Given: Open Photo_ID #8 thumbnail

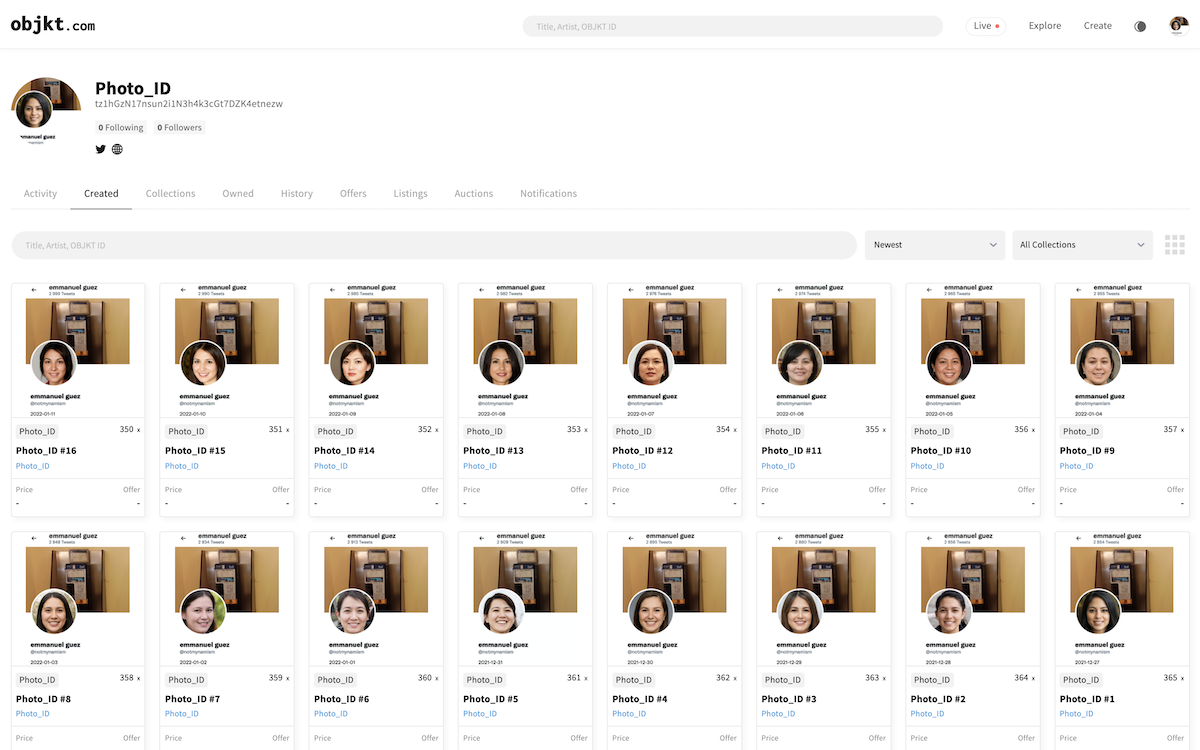Looking at the screenshot, I should (78, 599).
